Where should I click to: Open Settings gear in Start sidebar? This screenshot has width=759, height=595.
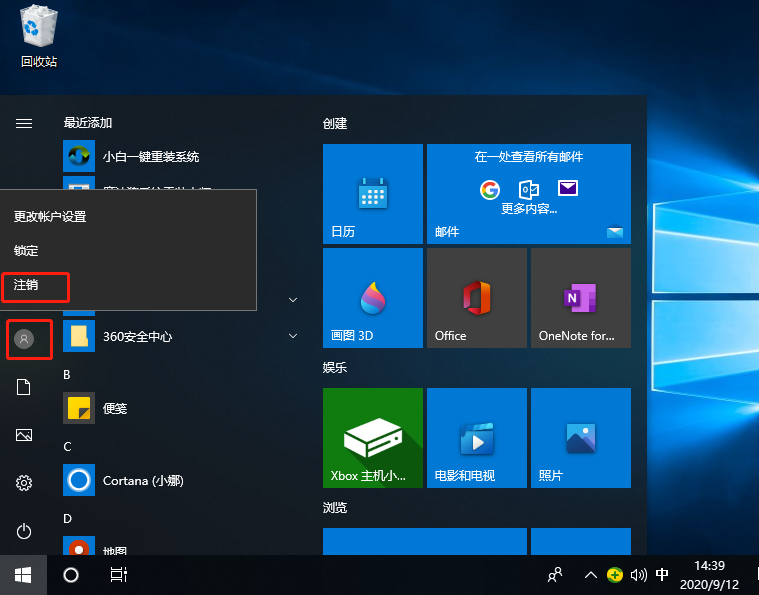tap(24, 483)
